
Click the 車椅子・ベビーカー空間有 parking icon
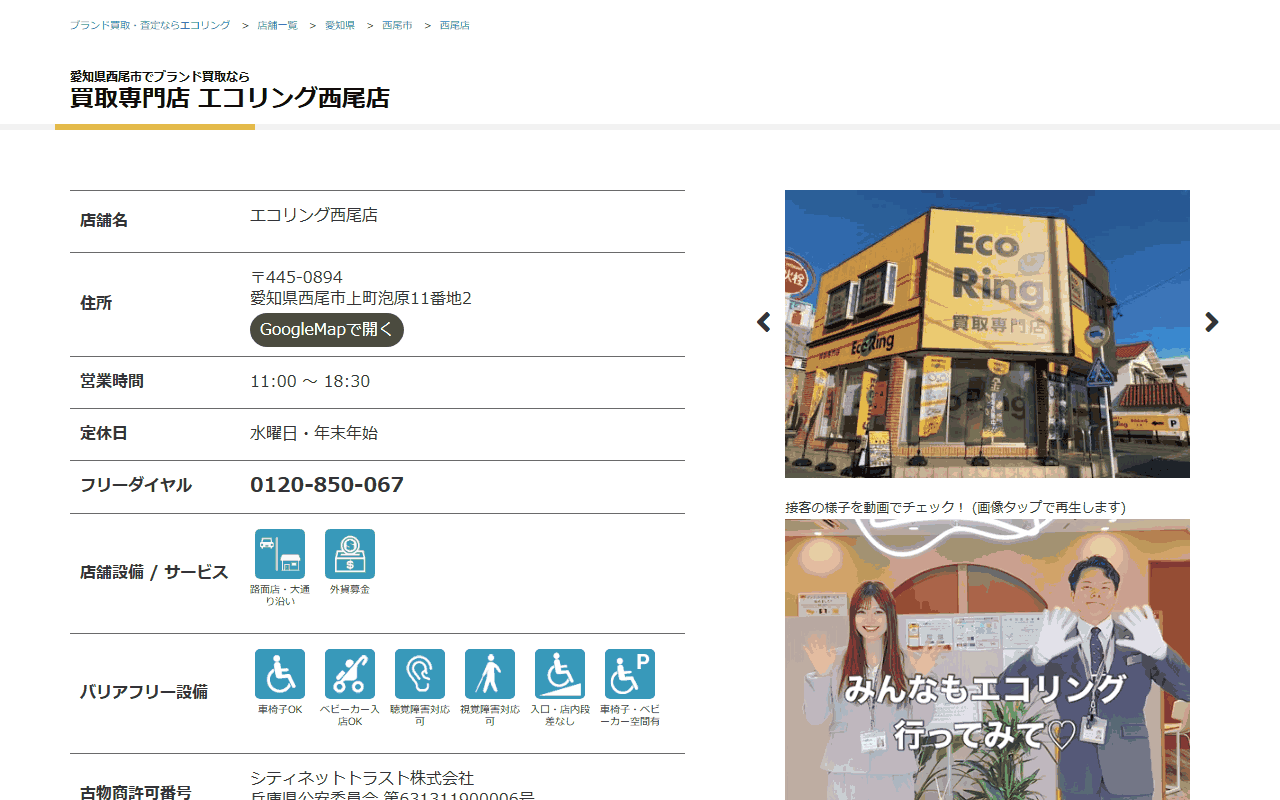pos(630,674)
